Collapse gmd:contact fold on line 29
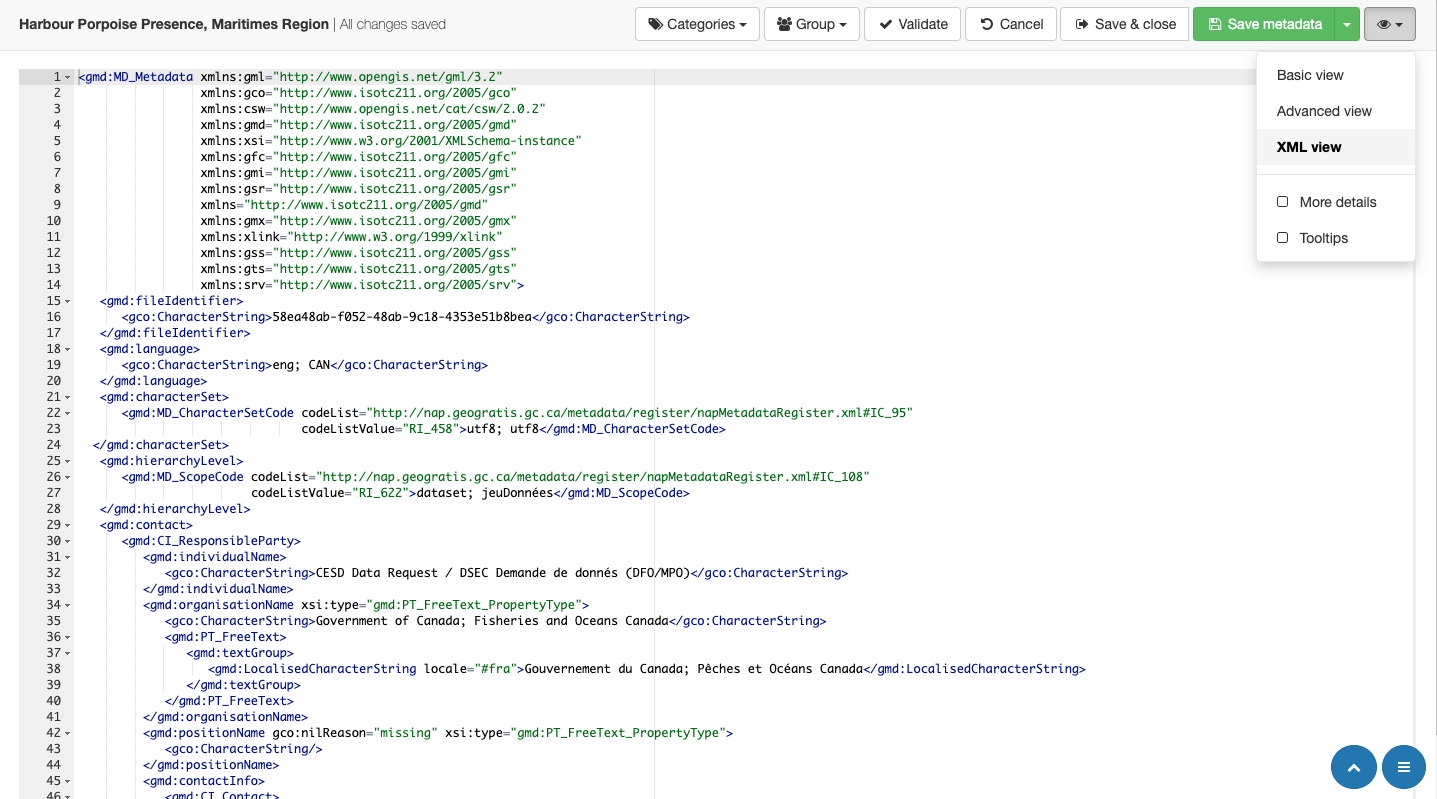The height and width of the screenshot is (799, 1437). pos(67,525)
